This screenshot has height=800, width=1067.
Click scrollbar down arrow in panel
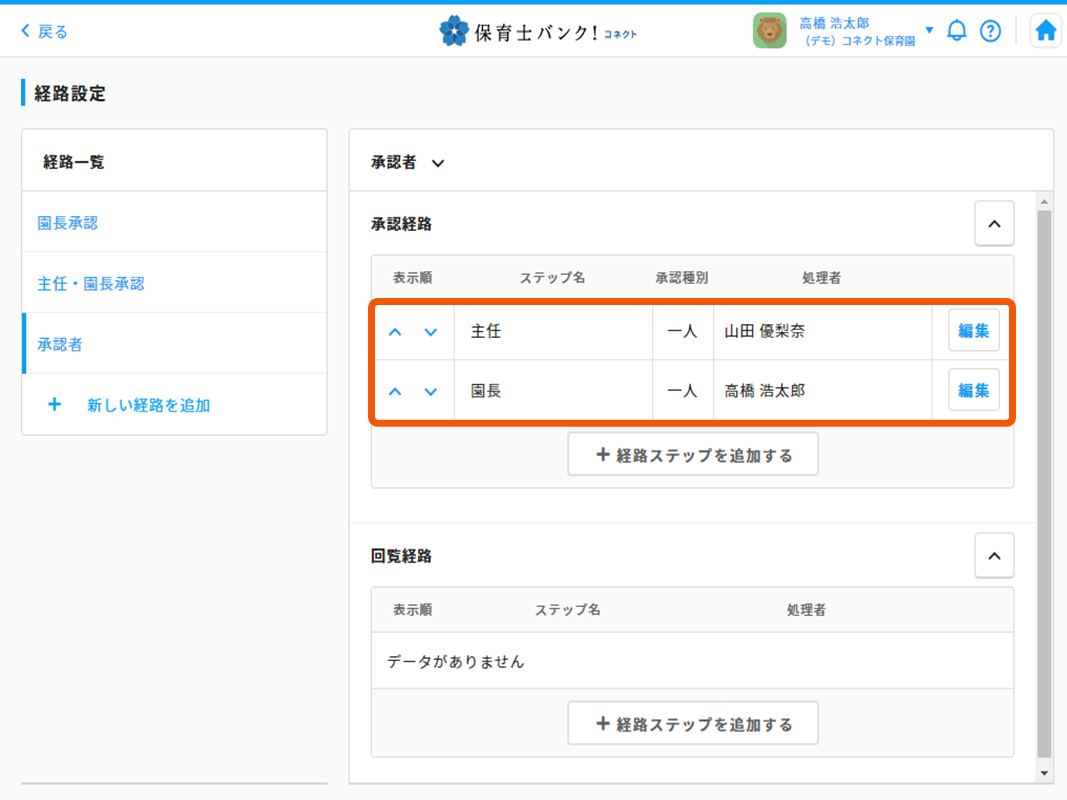pos(1045,773)
